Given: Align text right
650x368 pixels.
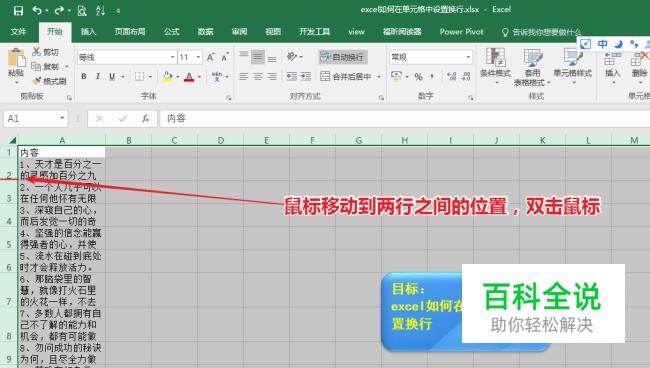Looking at the screenshot, I should 272,77.
